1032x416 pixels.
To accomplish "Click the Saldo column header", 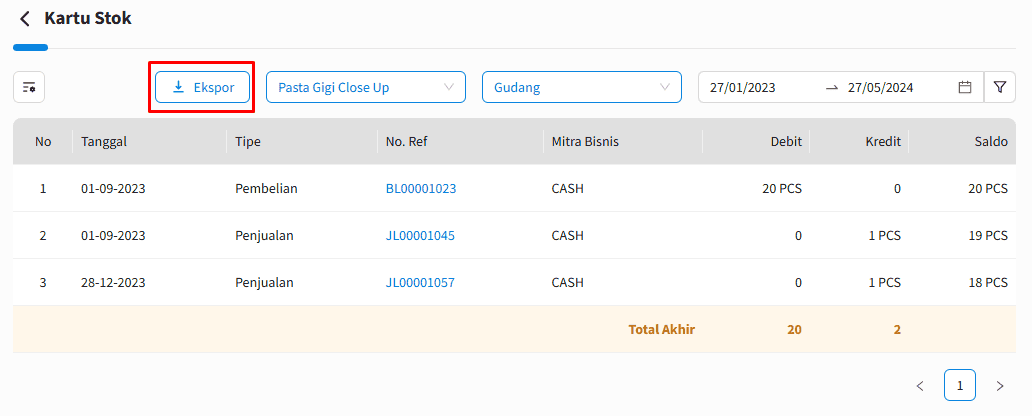I will tap(991, 142).
